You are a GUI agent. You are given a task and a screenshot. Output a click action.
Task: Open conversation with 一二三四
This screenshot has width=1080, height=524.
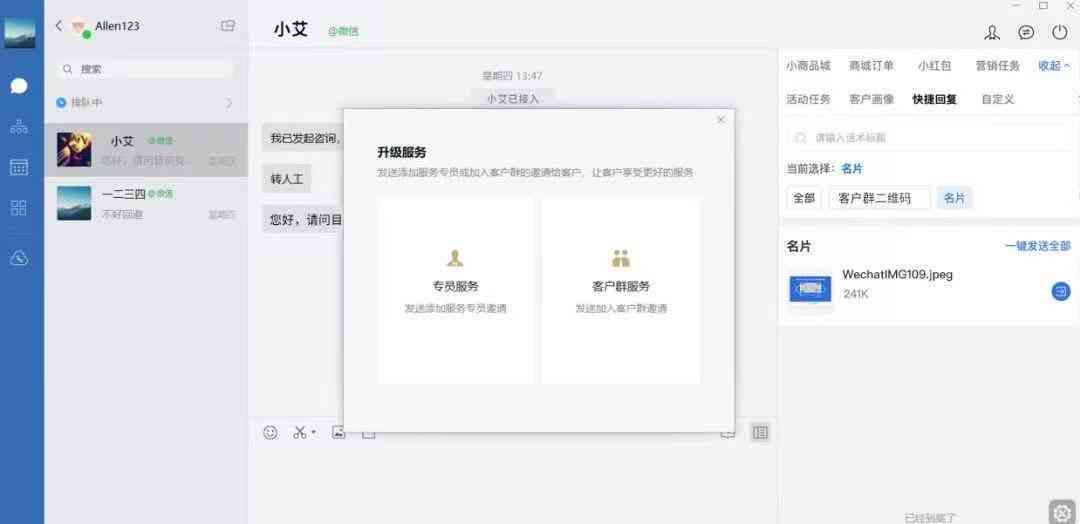coord(146,204)
